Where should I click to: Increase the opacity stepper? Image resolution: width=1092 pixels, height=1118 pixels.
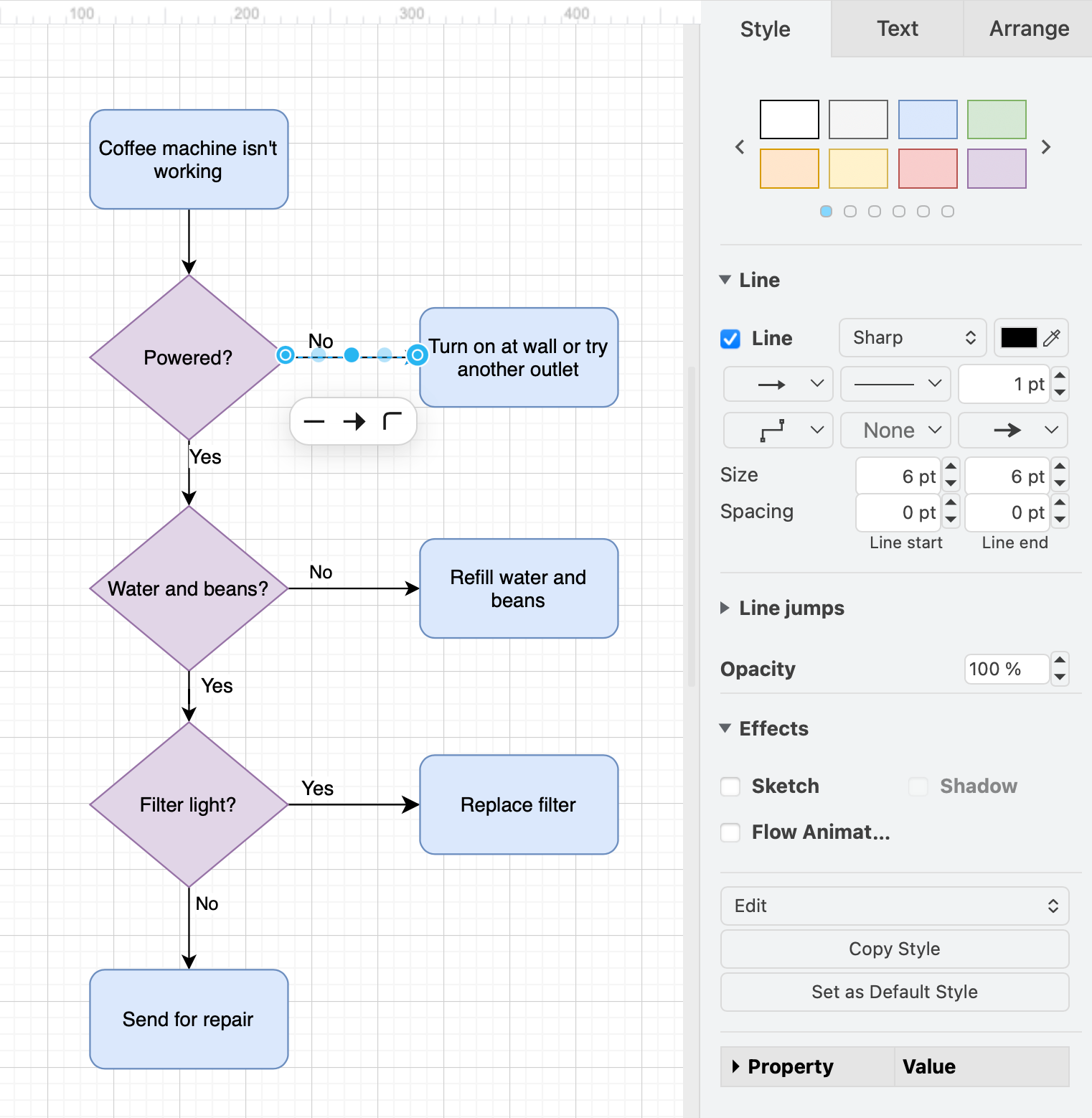click(x=1060, y=660)
